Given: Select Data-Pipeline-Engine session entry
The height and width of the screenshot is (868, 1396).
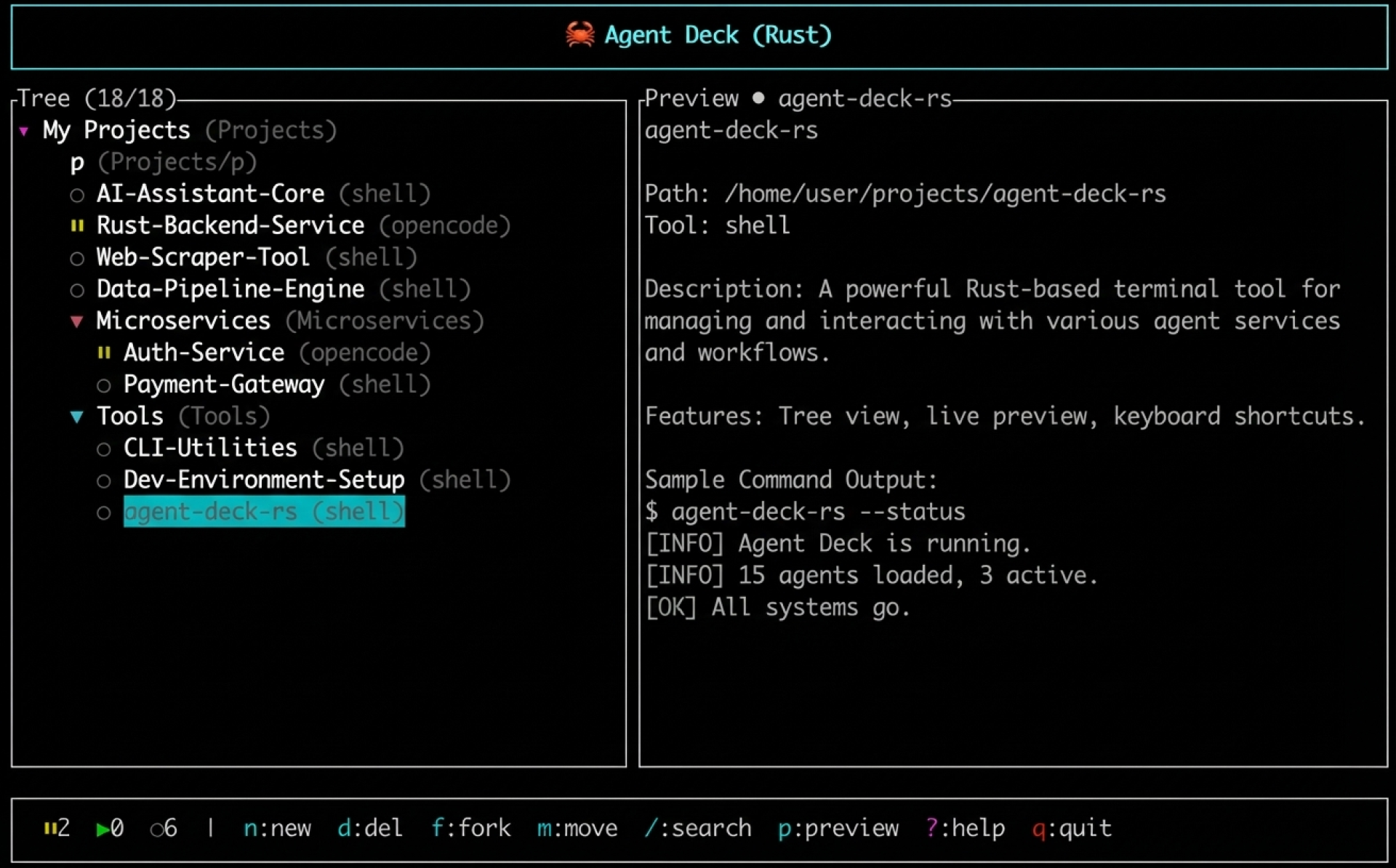Looking at the screenshot, I should pyautogui.click(x=230, y=289).
